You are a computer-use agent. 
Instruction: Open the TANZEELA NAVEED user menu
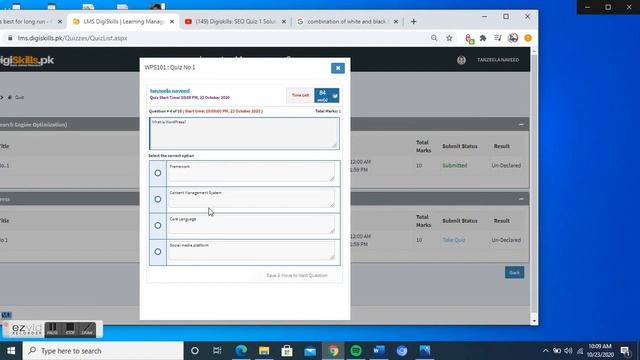498,60
